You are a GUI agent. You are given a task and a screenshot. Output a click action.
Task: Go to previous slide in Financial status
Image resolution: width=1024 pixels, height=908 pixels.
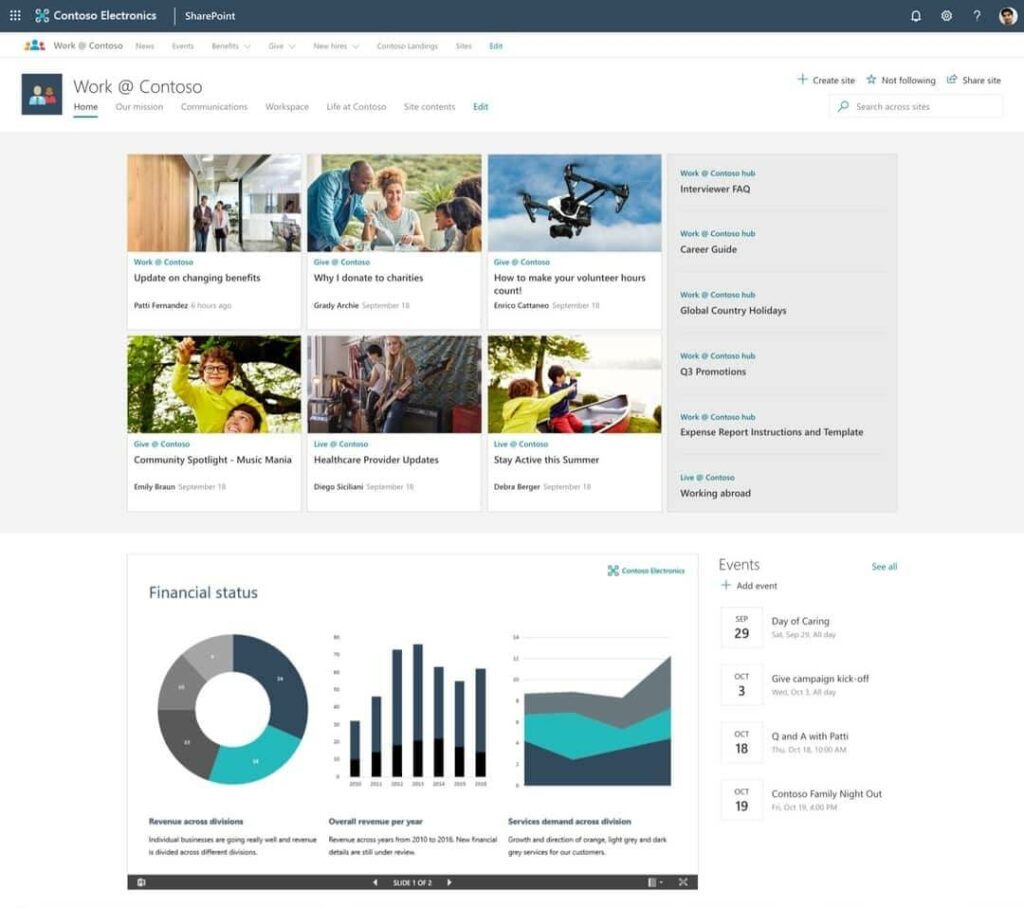(x=375, y=883)
